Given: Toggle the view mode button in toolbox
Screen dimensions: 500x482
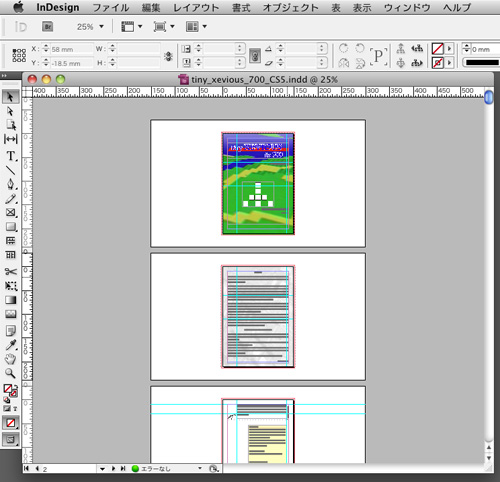Looking at the screenshot, I should (10, 440).
